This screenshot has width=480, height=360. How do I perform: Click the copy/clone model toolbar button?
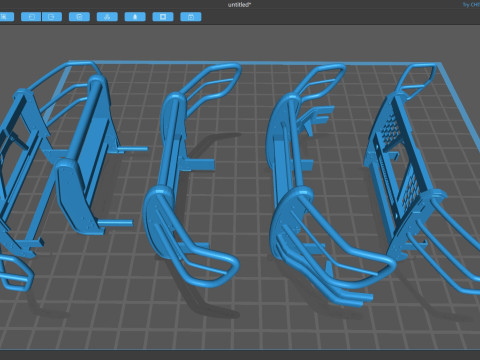coord(79,17)
